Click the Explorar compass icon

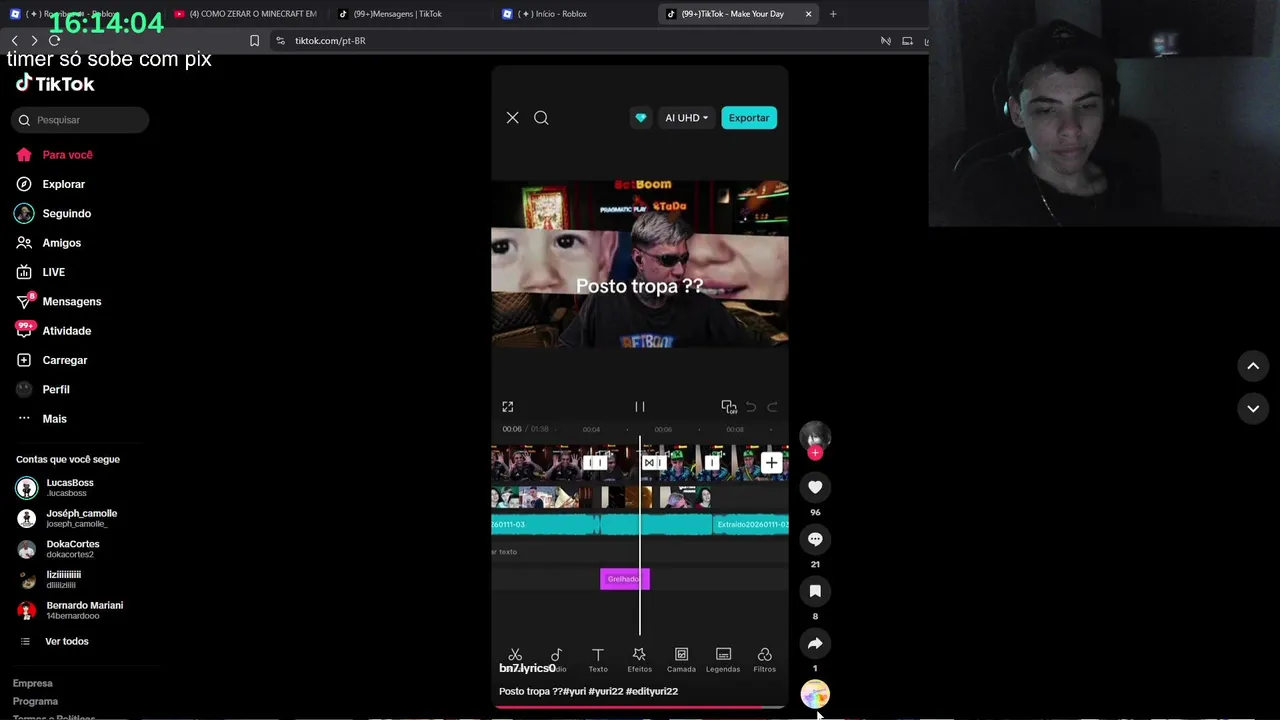tap(24, 184)
